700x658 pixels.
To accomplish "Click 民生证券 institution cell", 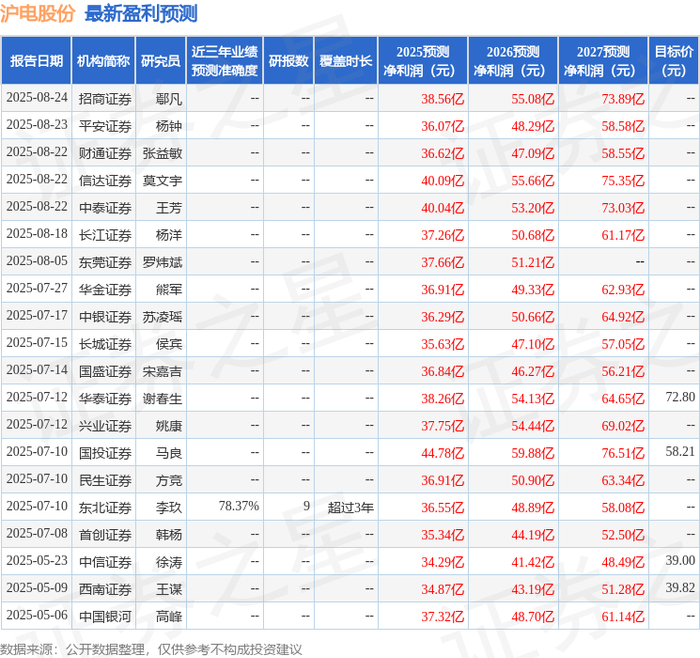I will coord(105,480).
